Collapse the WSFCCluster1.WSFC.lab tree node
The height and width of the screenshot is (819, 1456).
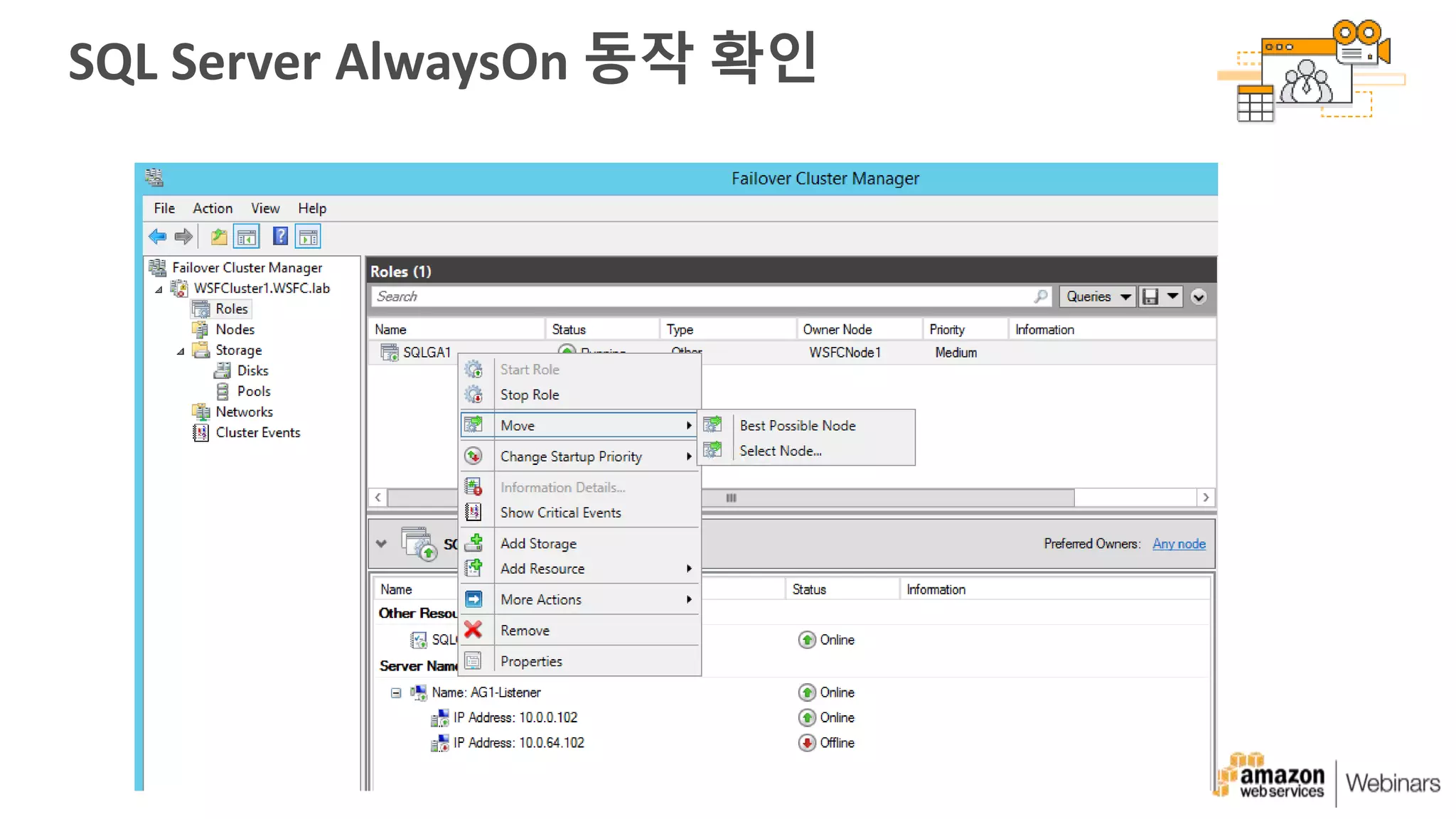click(x=159, y=289)
